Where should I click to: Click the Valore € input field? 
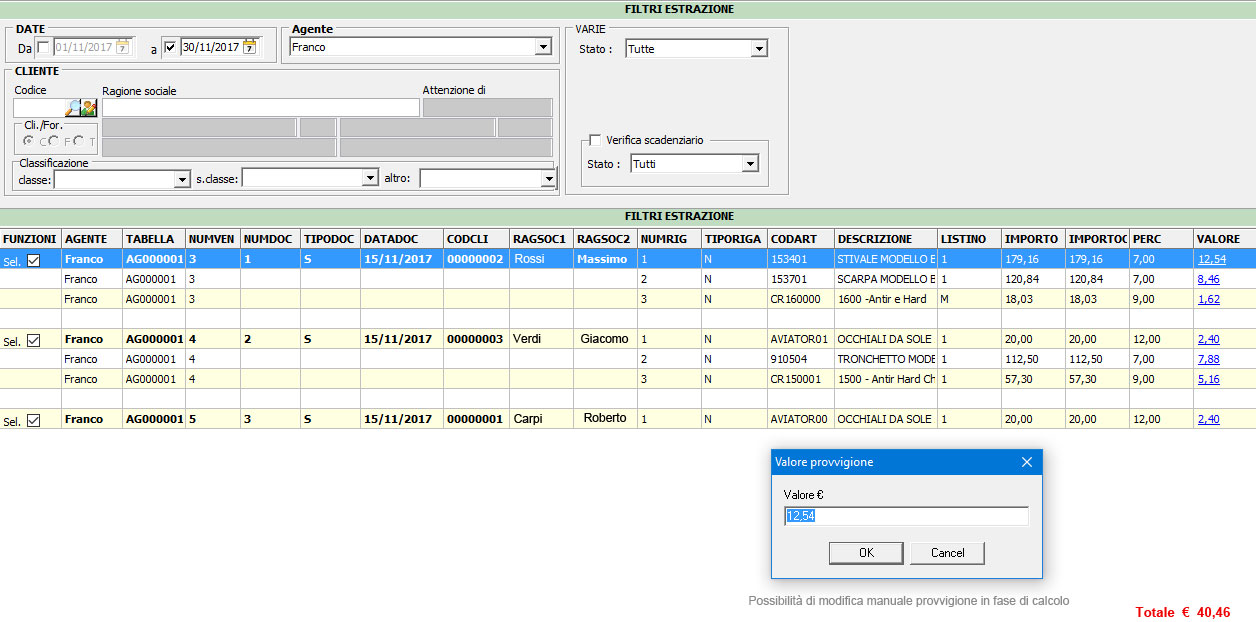(905, 516)
